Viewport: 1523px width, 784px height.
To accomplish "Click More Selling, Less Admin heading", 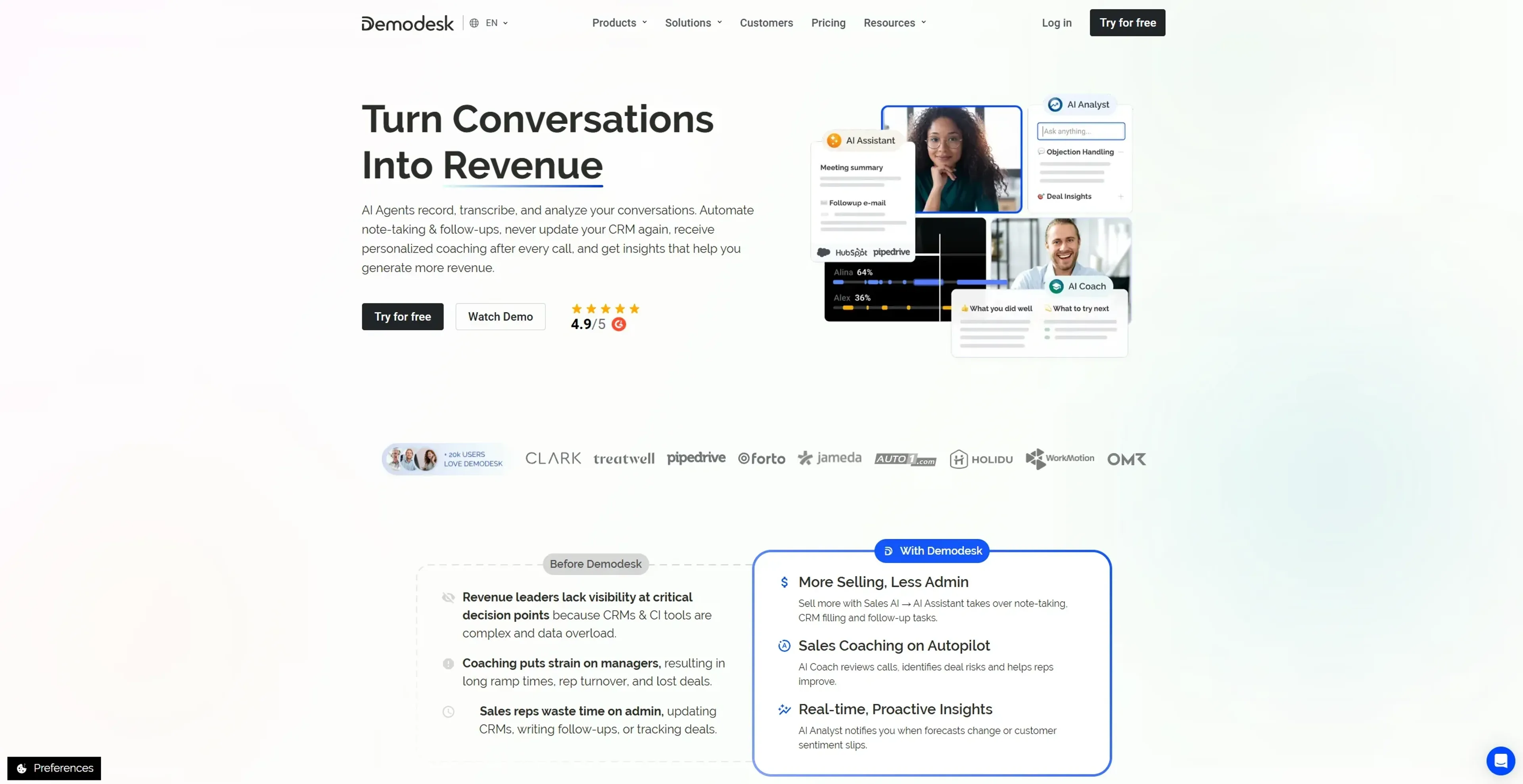I will (883, 583).
